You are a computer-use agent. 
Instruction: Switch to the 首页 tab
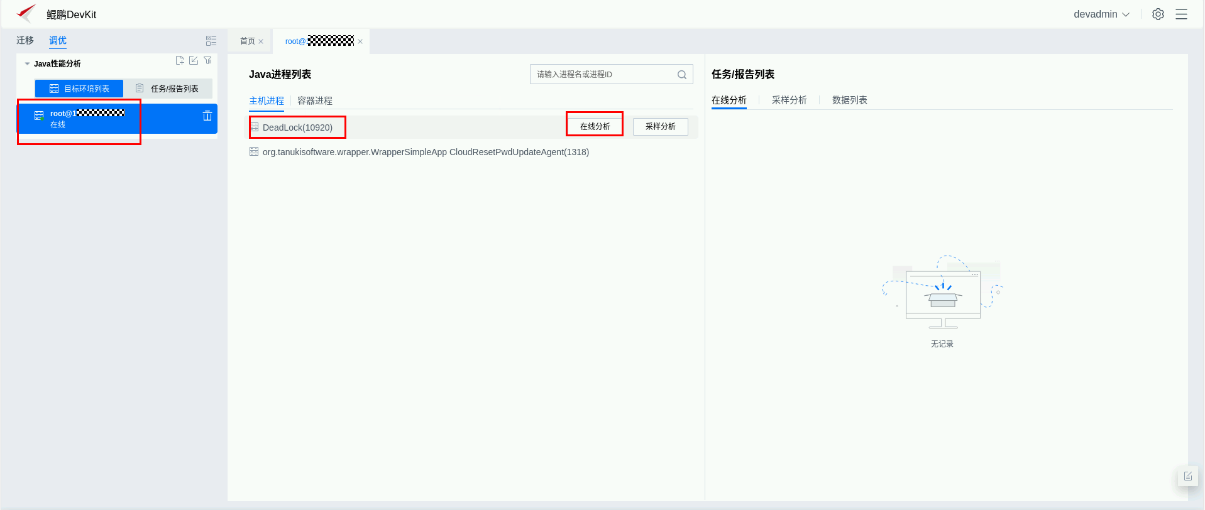pos(247,41)
